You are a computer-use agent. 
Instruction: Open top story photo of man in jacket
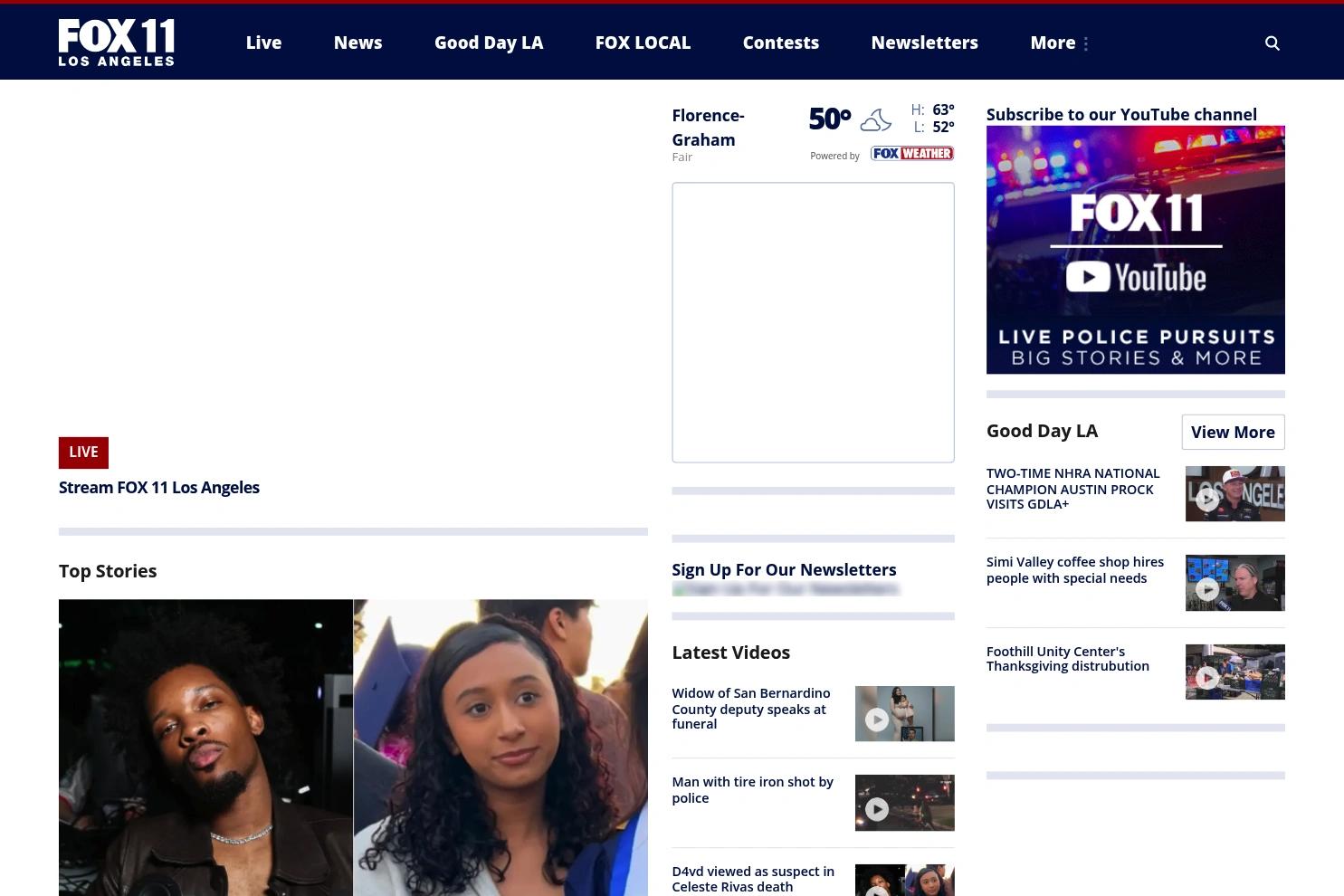(x=205, y=748)
